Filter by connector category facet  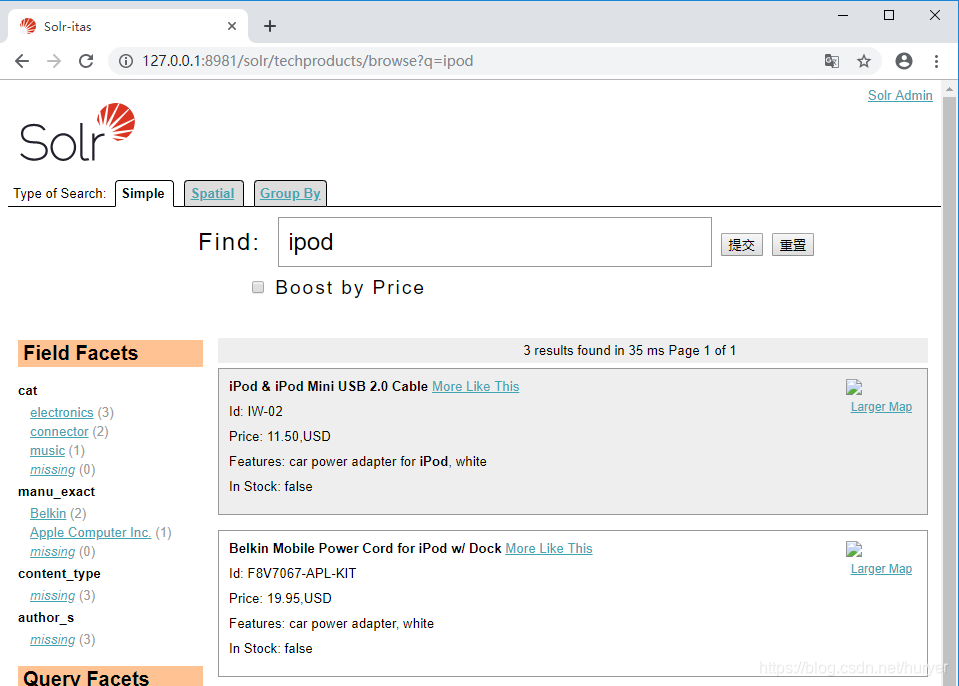coord(59,432)
